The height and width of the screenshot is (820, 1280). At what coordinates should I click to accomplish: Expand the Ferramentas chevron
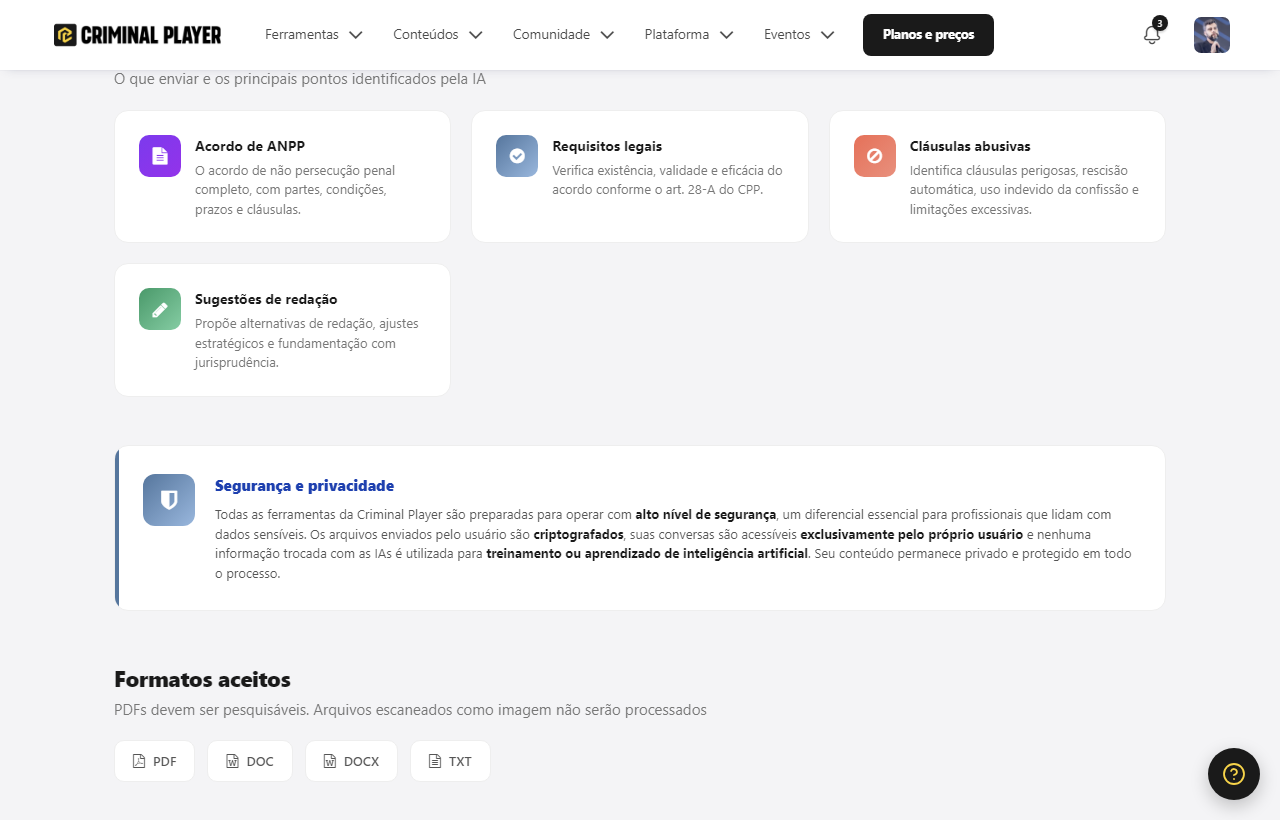coord(355,35)
